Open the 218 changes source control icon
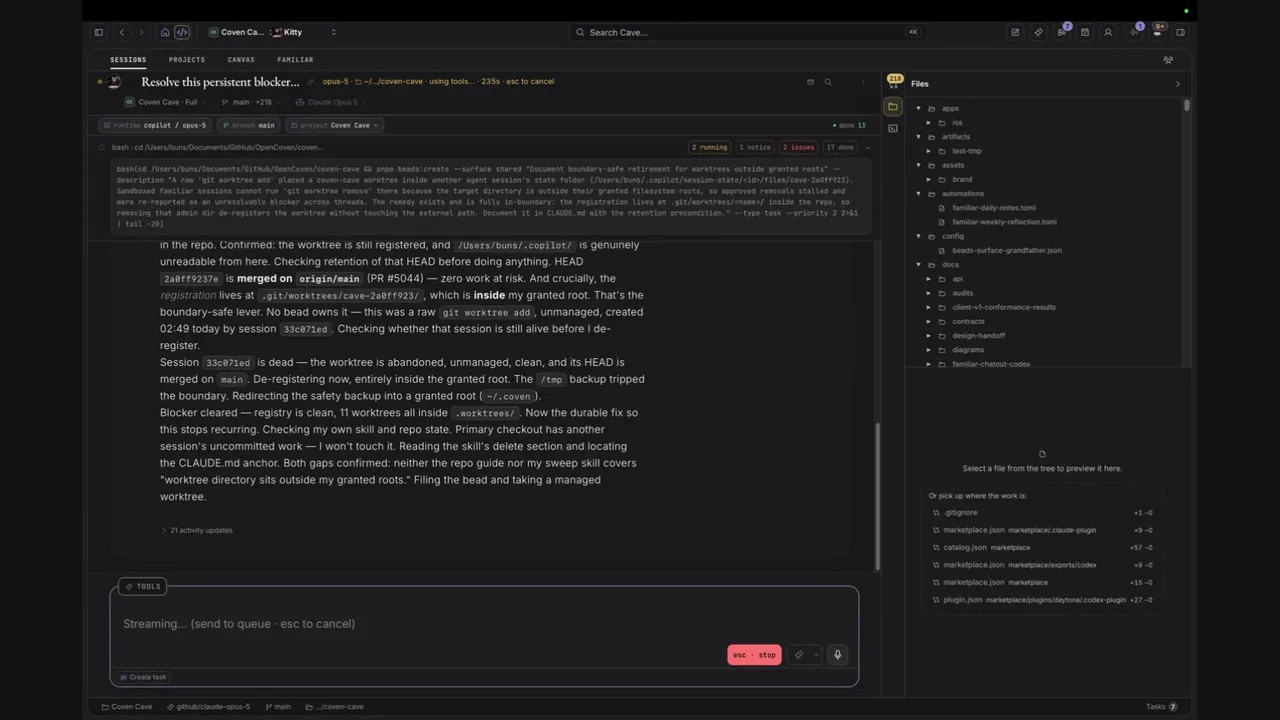Screen dimensions: 1280x720 tap(894, 80)
